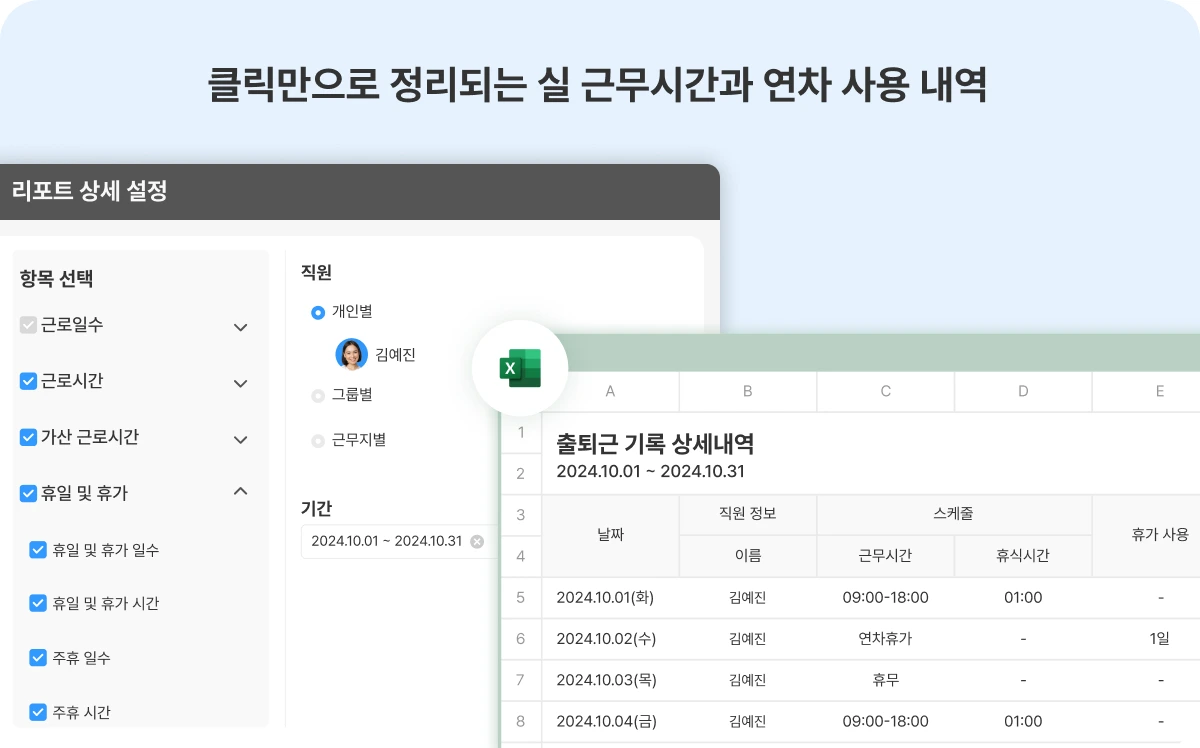Toggle the 근로일수 checkbox
This screenshot has height=748, width=1200.
[28, 325]
